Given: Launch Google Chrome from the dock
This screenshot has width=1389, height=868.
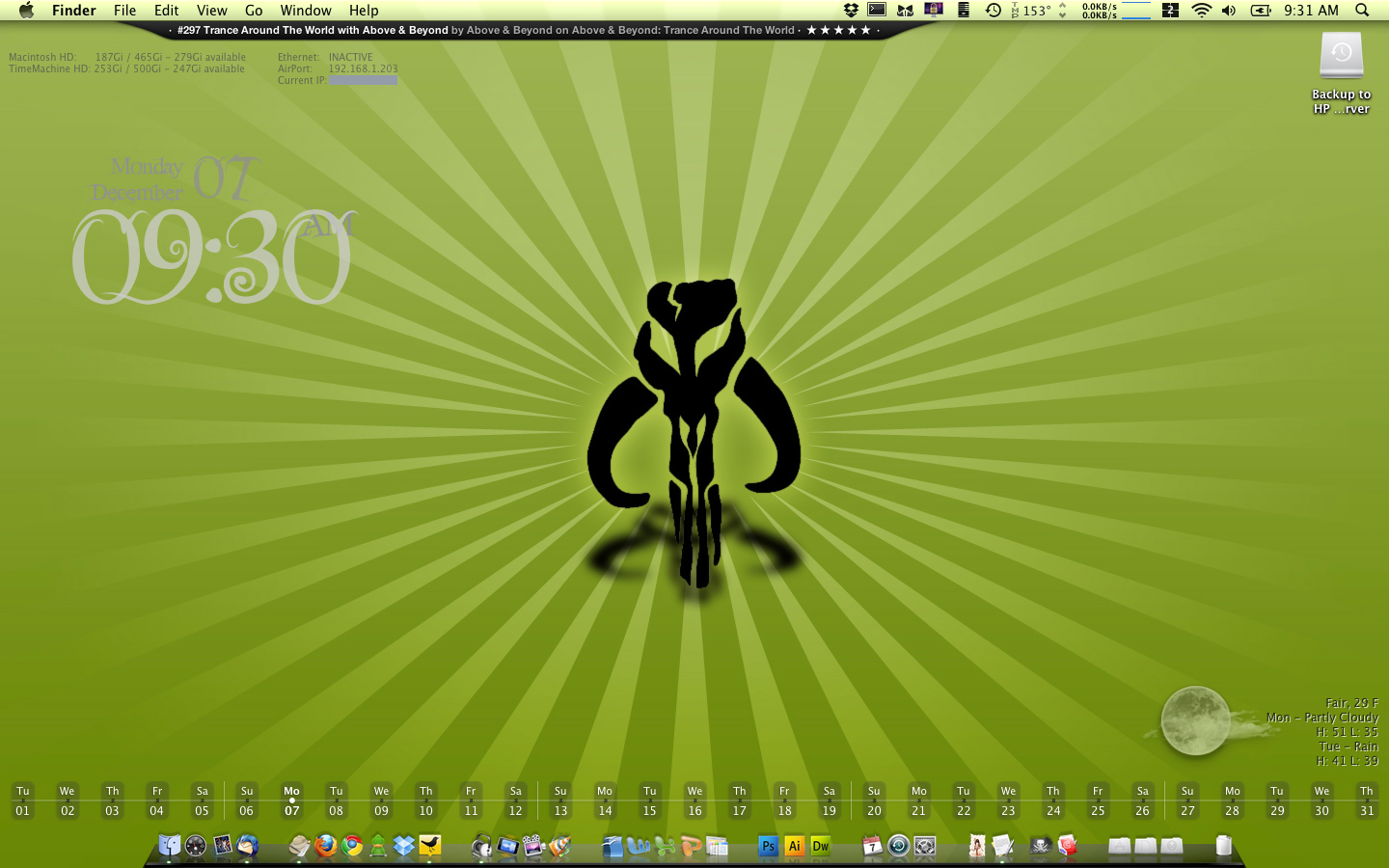Looking at the screenshot, I should (352, 846).
